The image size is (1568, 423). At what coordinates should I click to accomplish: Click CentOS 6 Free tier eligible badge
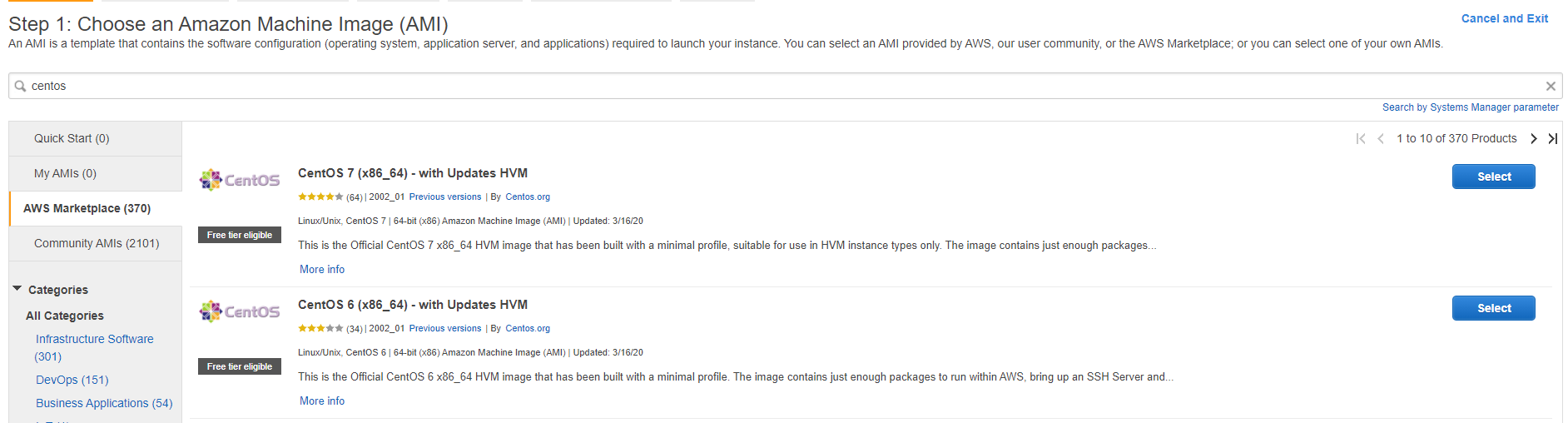[240, 366]
